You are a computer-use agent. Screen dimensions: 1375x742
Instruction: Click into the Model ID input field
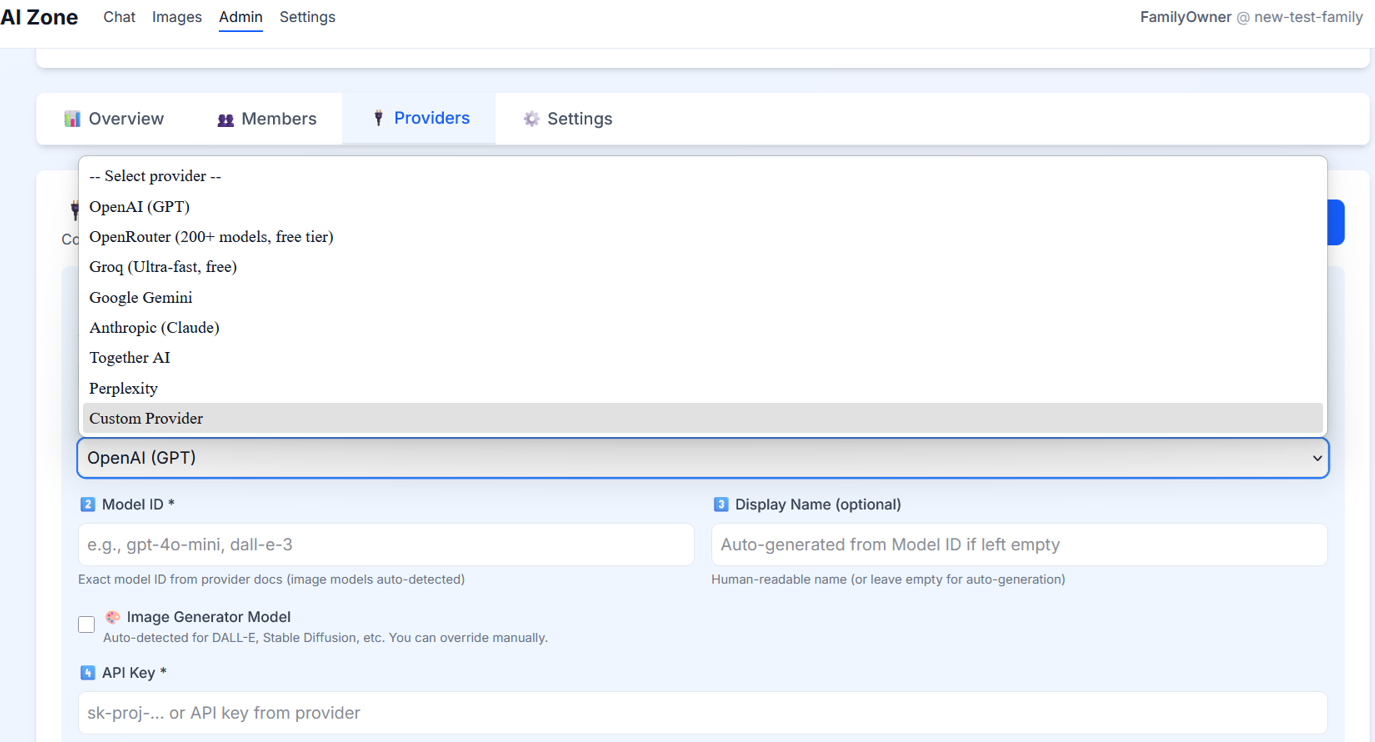point(386,545)
